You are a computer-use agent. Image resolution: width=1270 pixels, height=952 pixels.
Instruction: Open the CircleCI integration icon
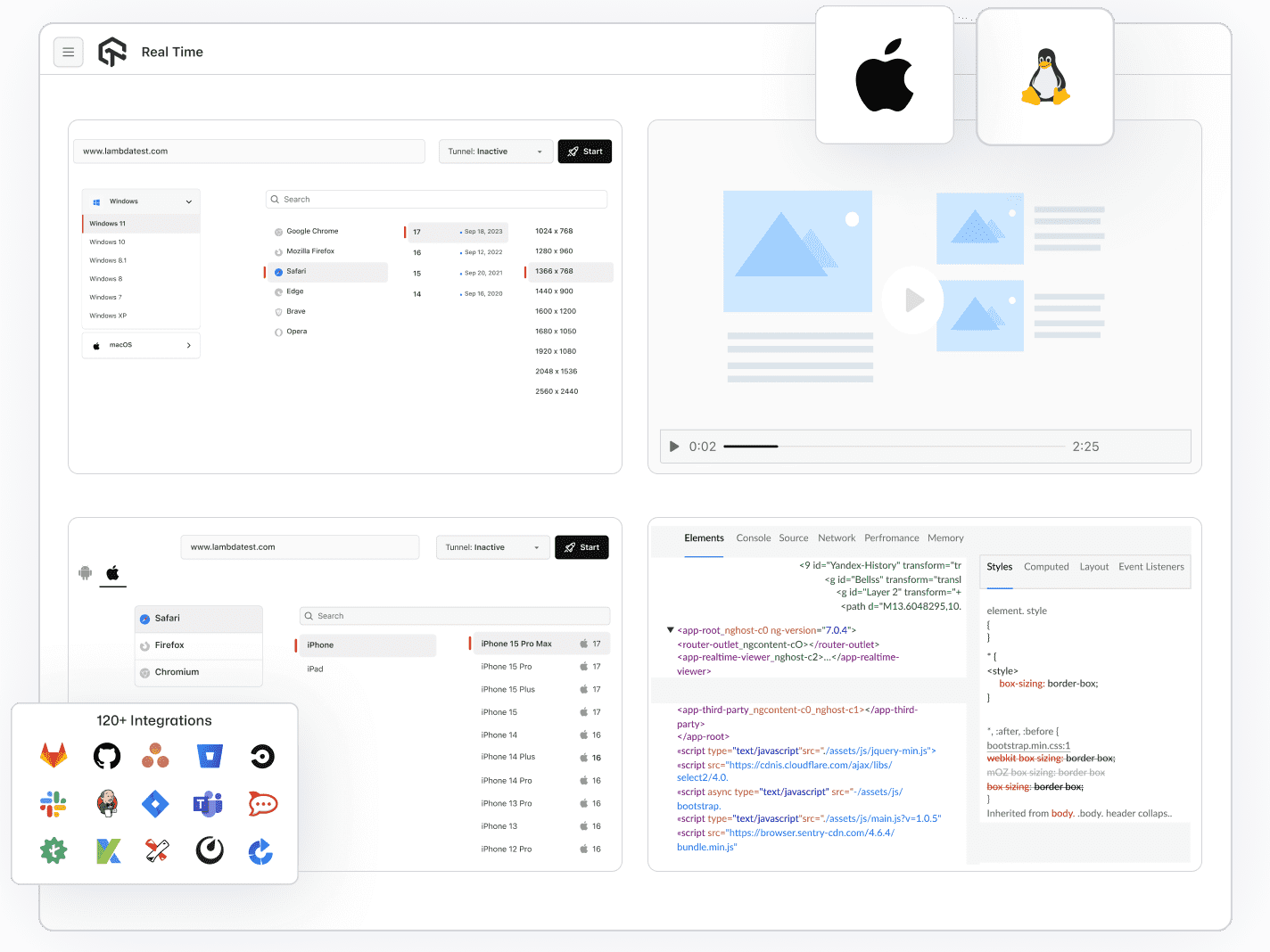tap(262, 757)
